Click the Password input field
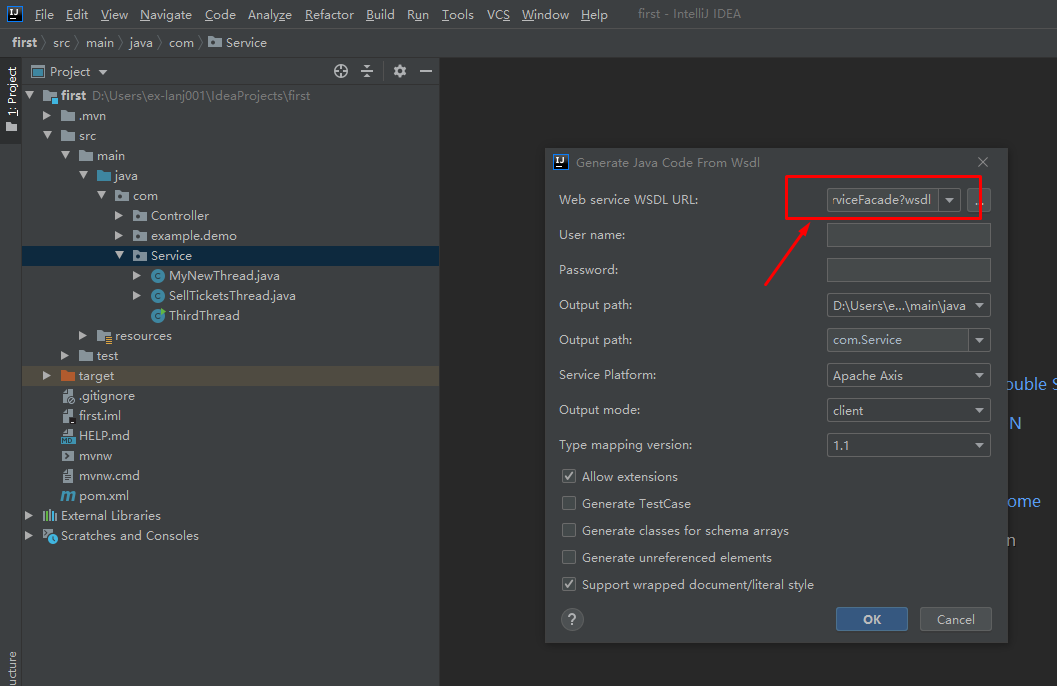This screenshot has width=1057, height=686. click(x=909, y=270)
